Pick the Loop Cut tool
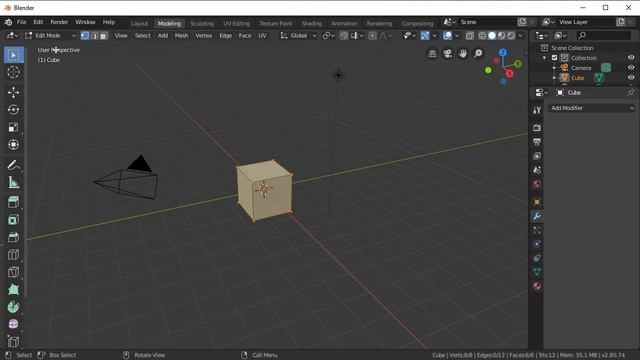 [13, 255]
